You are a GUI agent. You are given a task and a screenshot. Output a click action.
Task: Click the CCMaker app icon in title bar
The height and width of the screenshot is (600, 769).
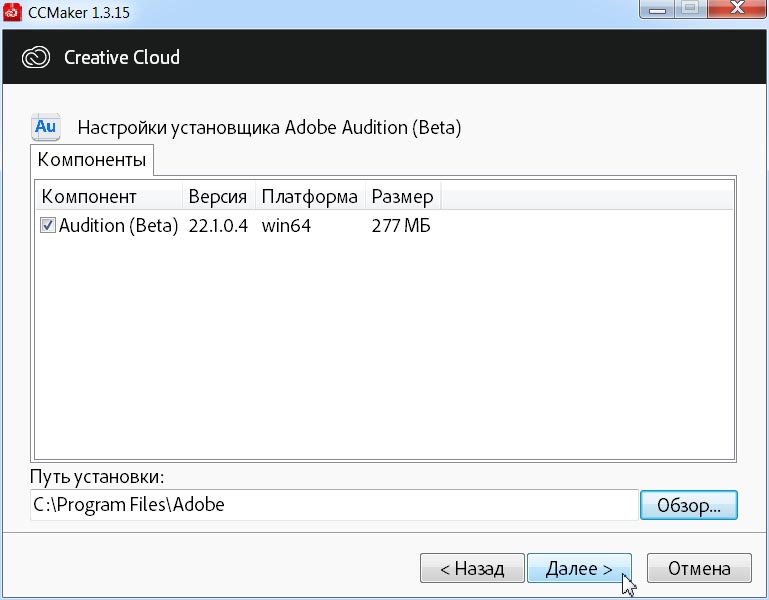[x=12, y=12]
